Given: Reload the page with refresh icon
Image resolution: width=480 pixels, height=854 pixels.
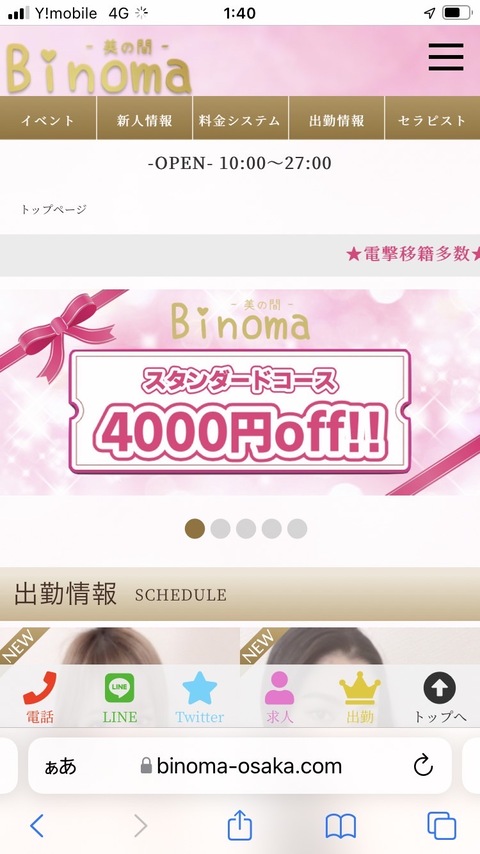Looking at the screenshot, I should (x=423, y=766).
